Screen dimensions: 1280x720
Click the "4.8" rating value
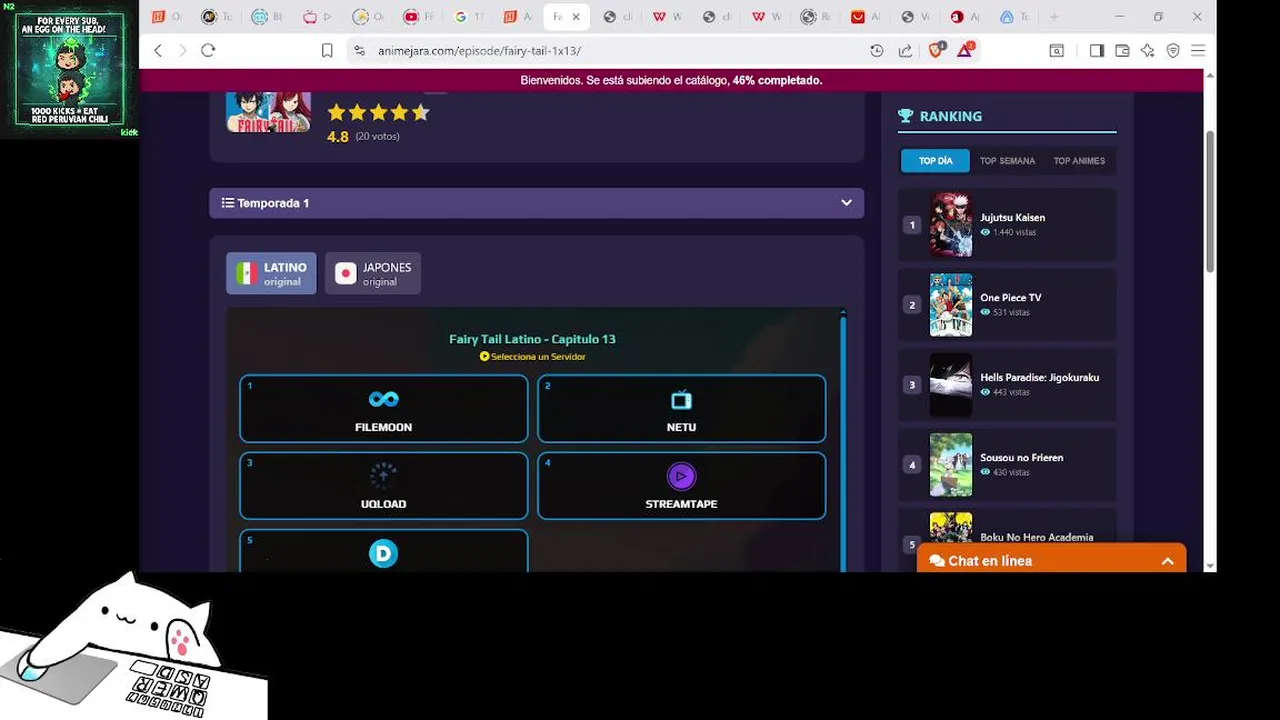point(338,137)
